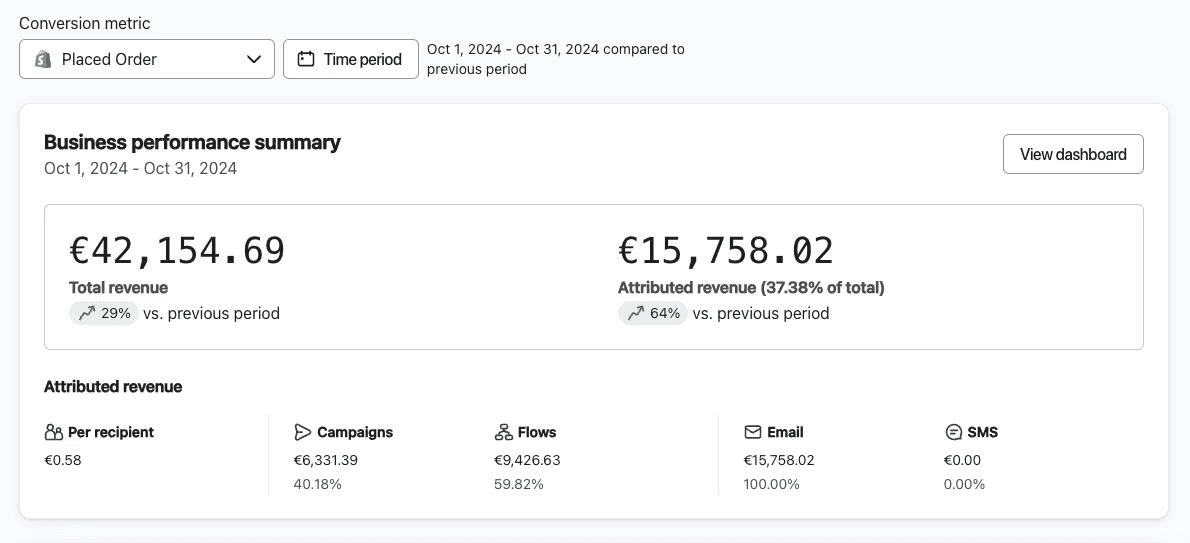
Task: Click the Flows revenue value €9,426.63
Action: tap(527, 460)
